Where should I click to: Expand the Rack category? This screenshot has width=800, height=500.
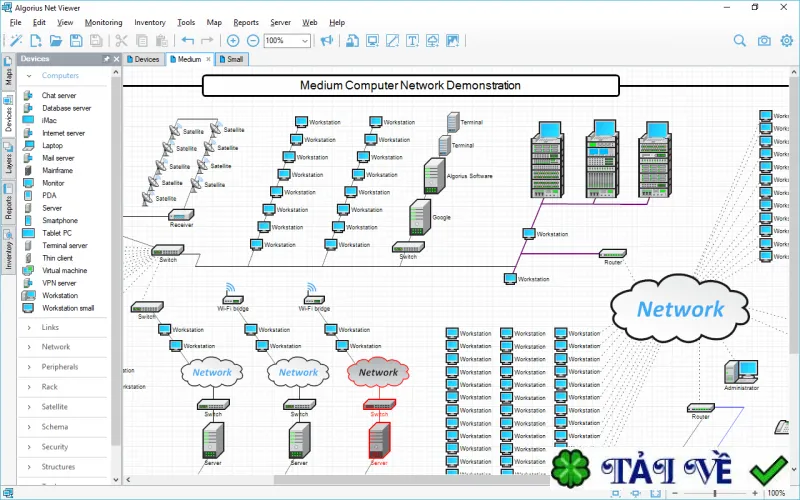[29, 387]
